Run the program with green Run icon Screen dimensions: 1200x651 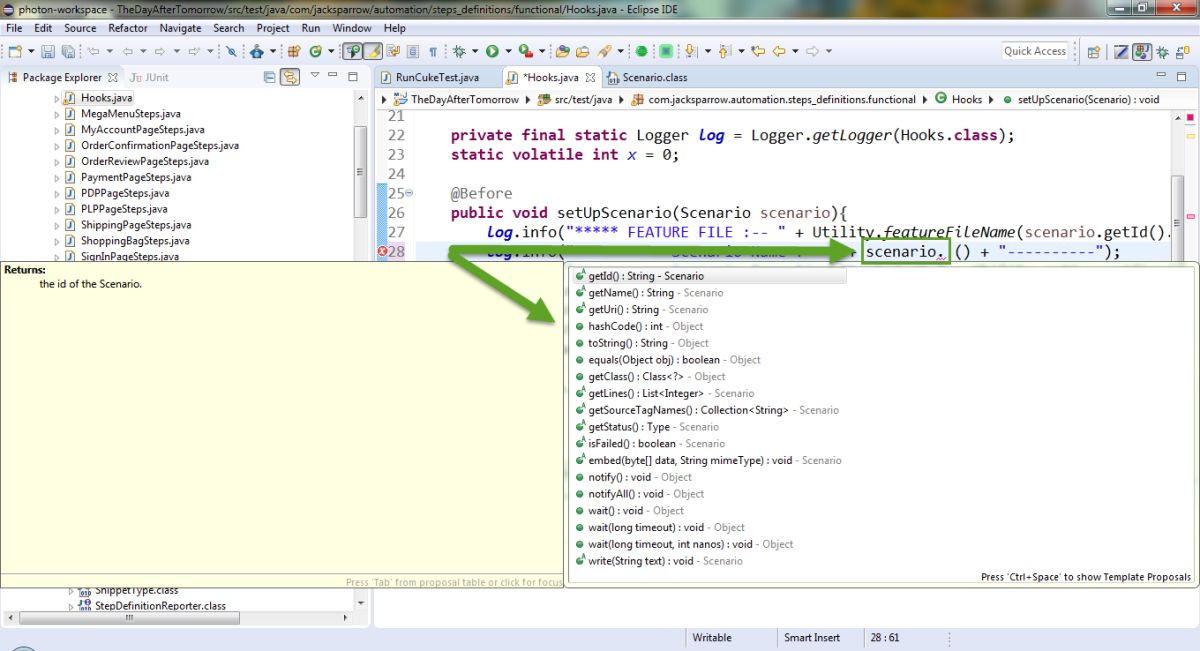coord(492,51)
